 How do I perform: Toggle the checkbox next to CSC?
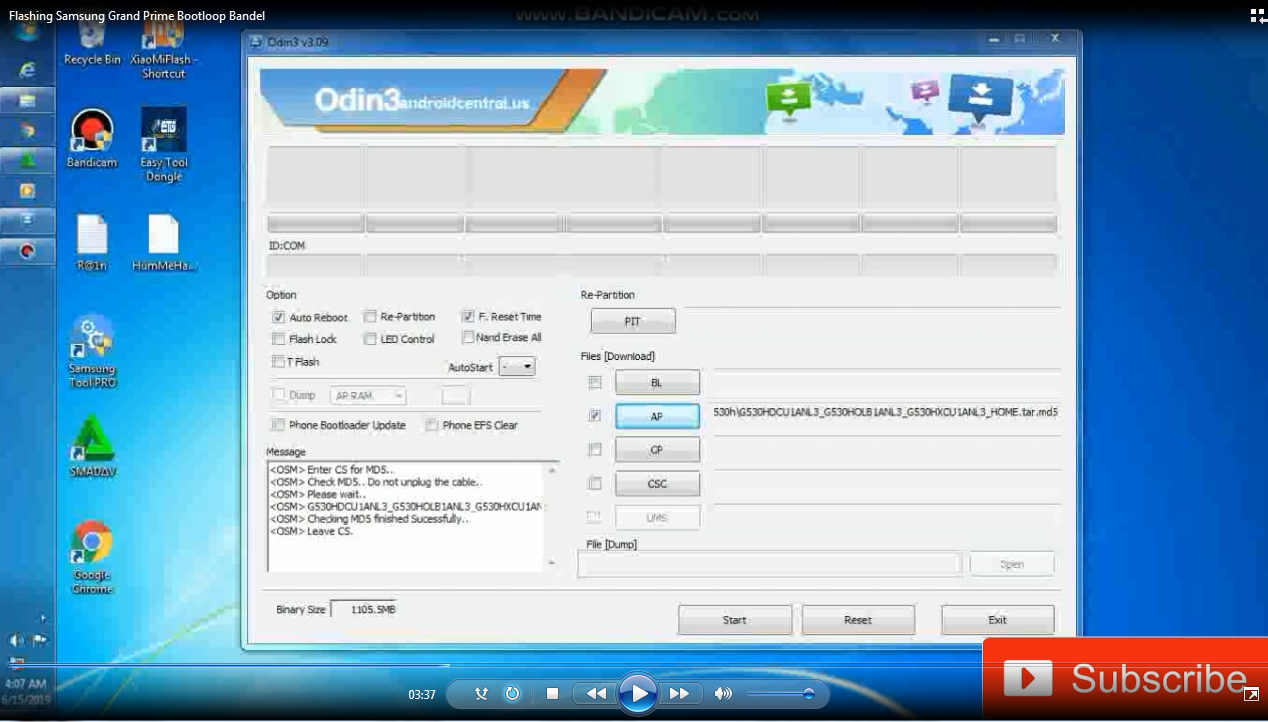(595, 483)
